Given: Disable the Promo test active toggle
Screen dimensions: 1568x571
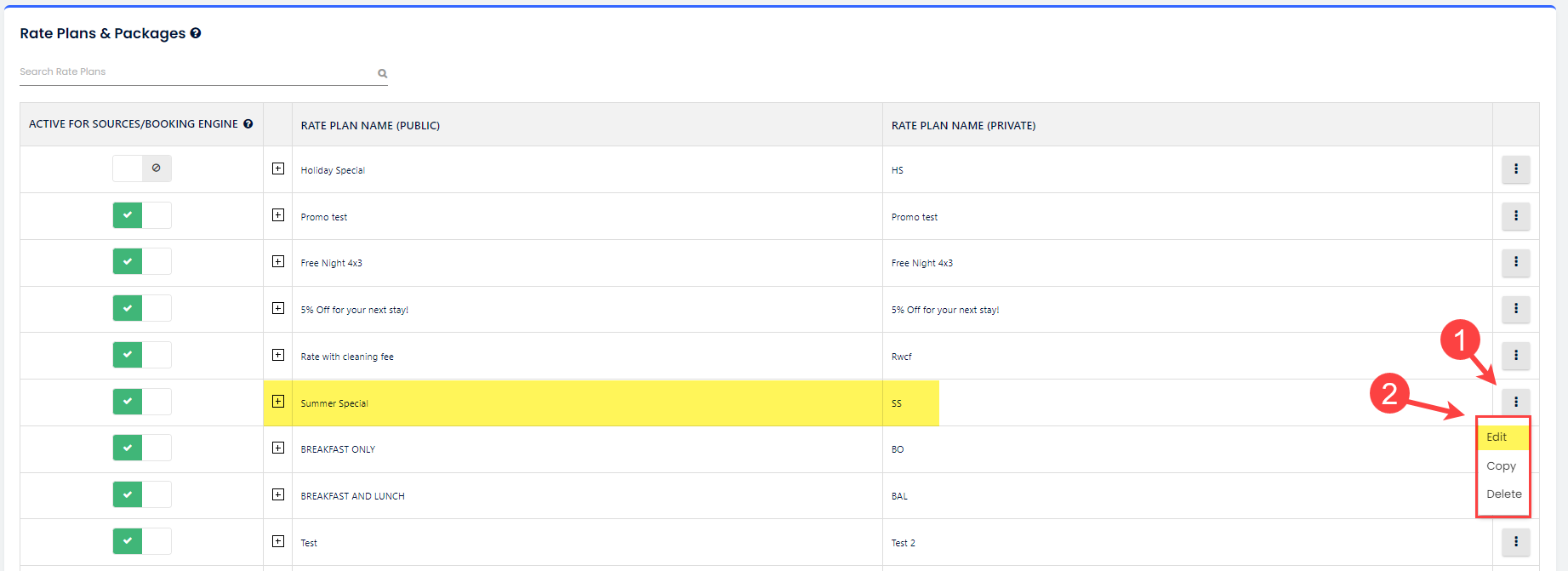Looking at the screenshot, I should (x=142, y=215).
